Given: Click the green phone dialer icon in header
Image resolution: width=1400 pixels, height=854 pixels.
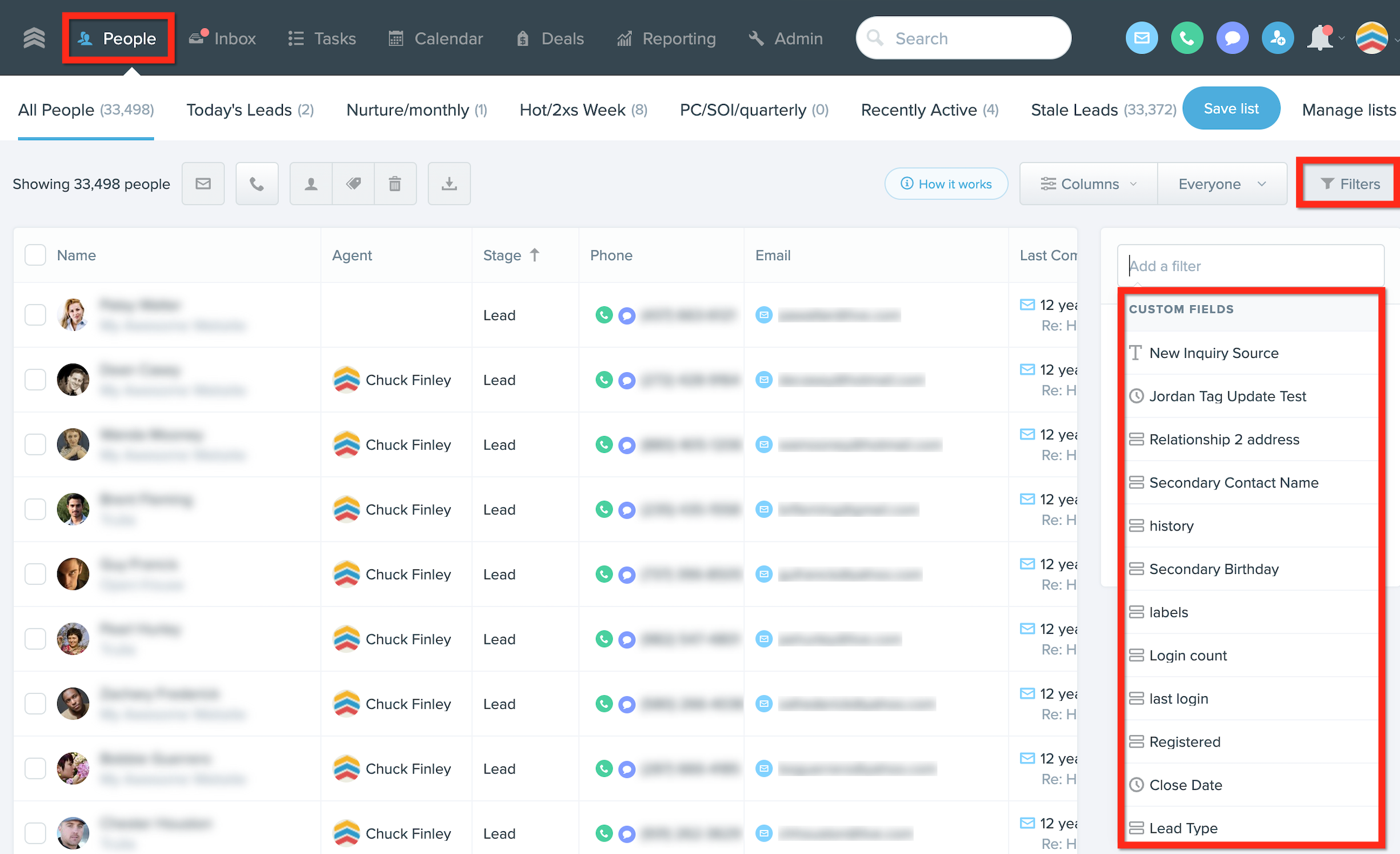Looking at the screenshot, I should click(x=1186, y=38).
